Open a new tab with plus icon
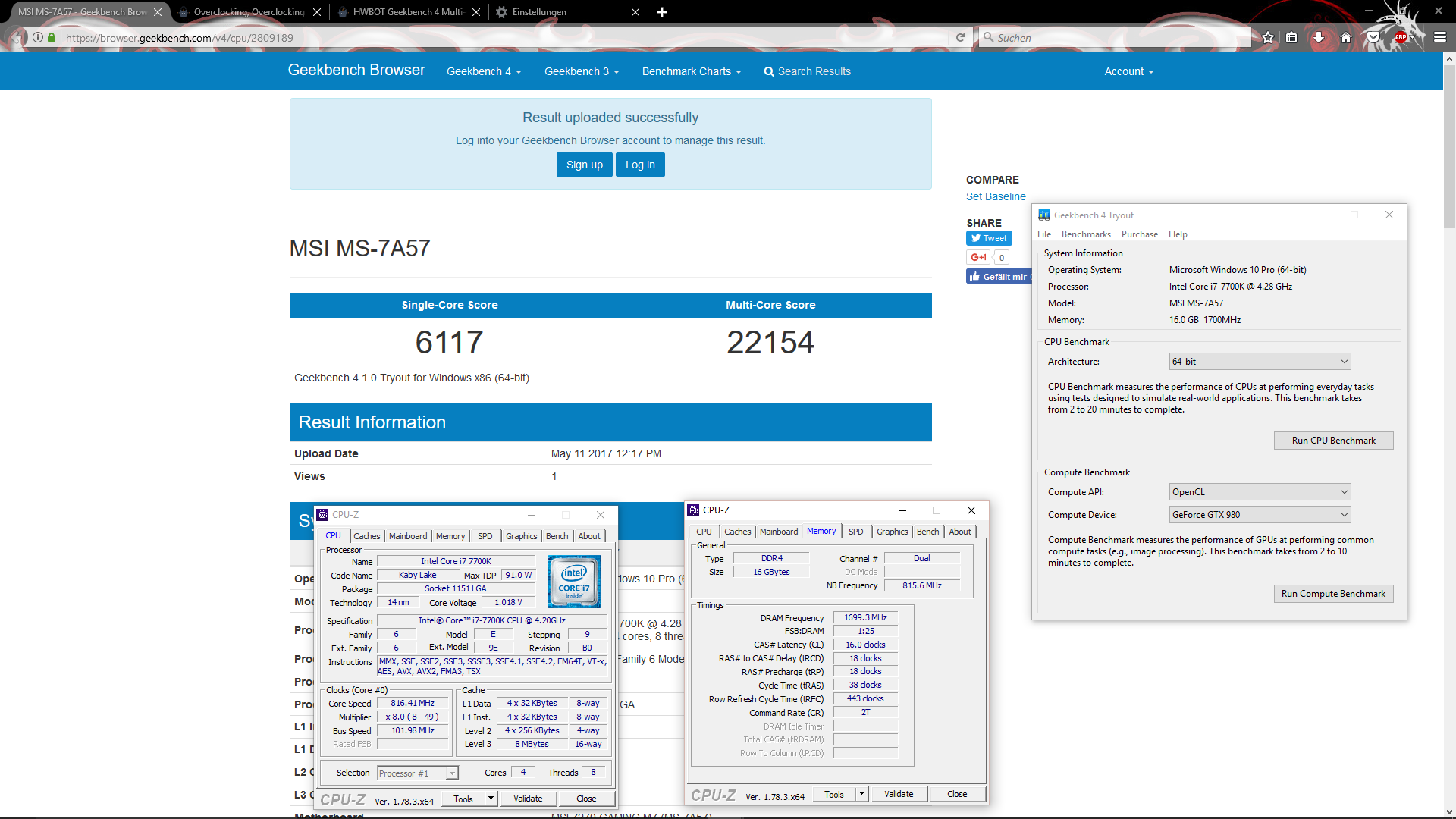 [x=662, y=12]
